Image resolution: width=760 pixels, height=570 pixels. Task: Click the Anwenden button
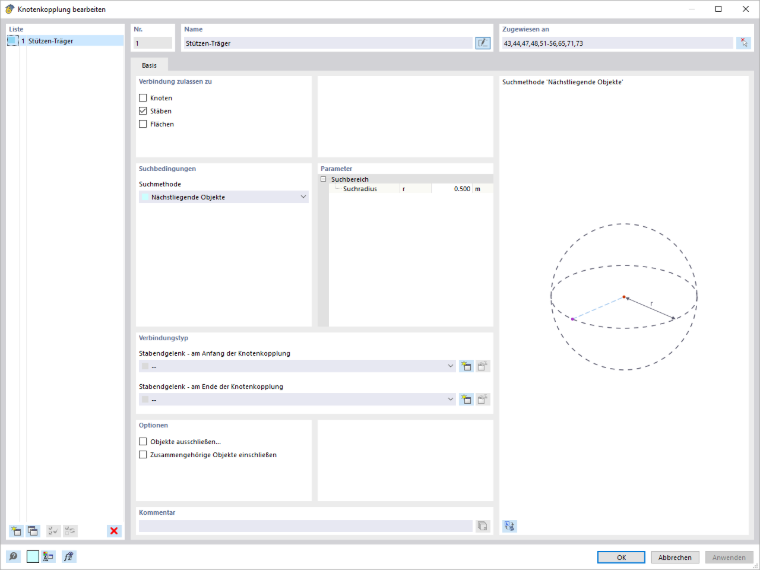(x=729, y=557)
